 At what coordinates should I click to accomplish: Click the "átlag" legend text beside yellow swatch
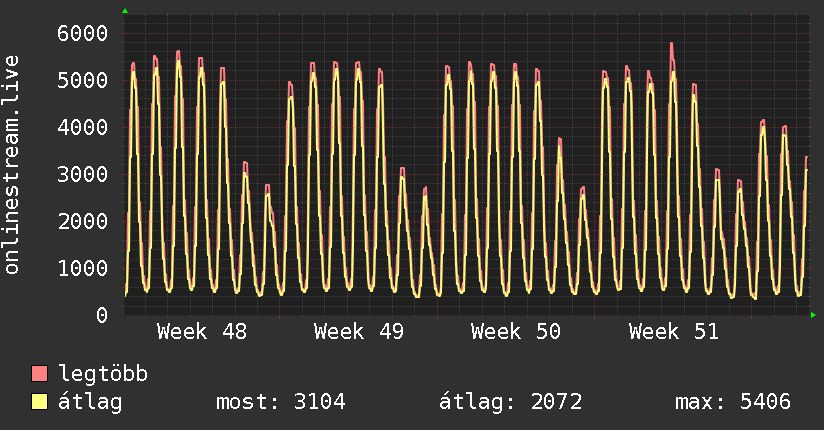click(x=92, y=402)
